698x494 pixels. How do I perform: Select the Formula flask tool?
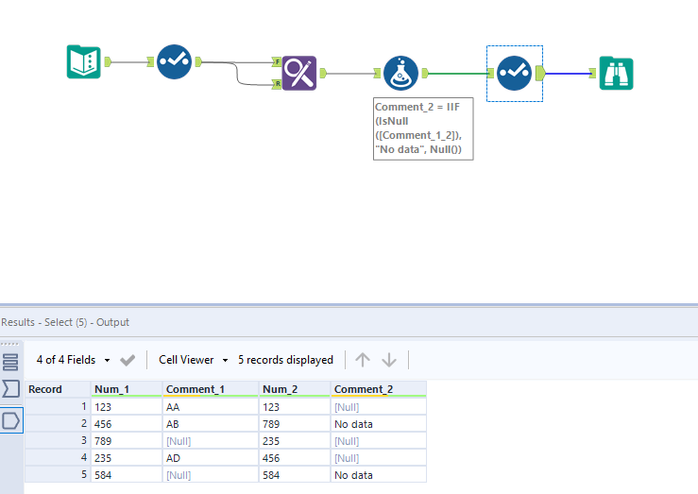tap(401, 73)
